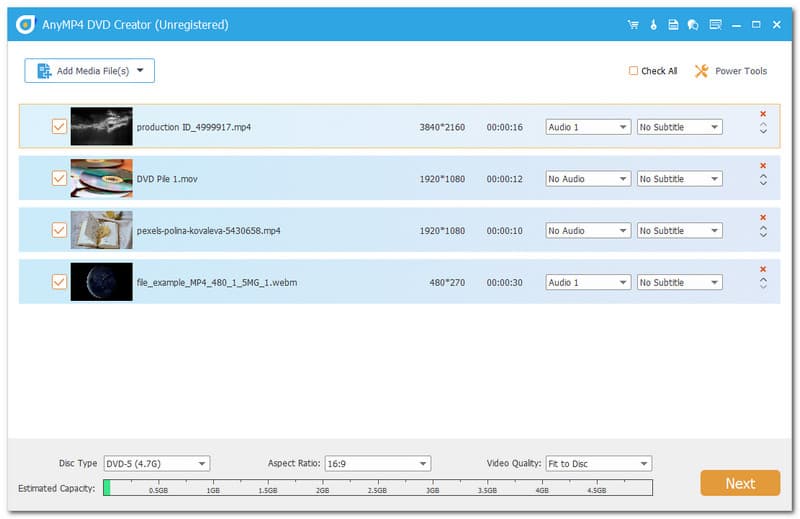
Task: Delete DVD Pile 1.mov using red X
Action: (x=763, y=166)
